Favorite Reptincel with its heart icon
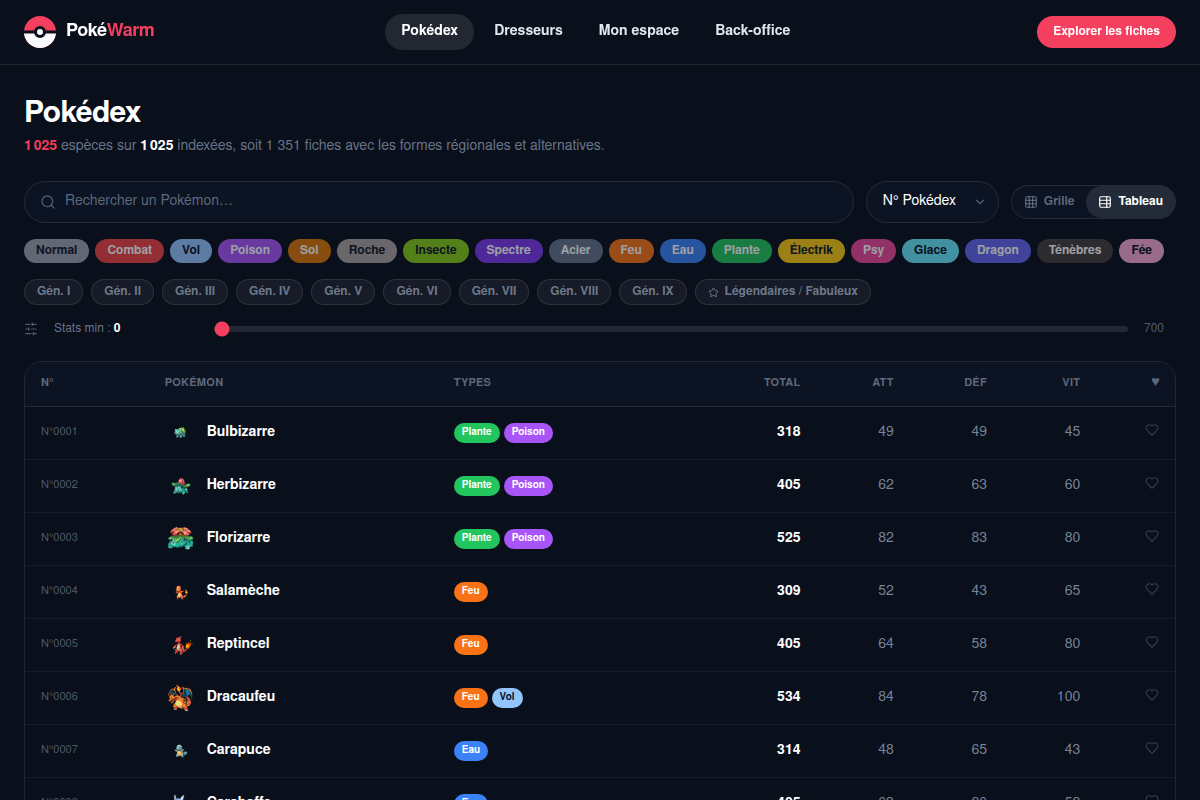1200x800 pixels. [1152, 642]
